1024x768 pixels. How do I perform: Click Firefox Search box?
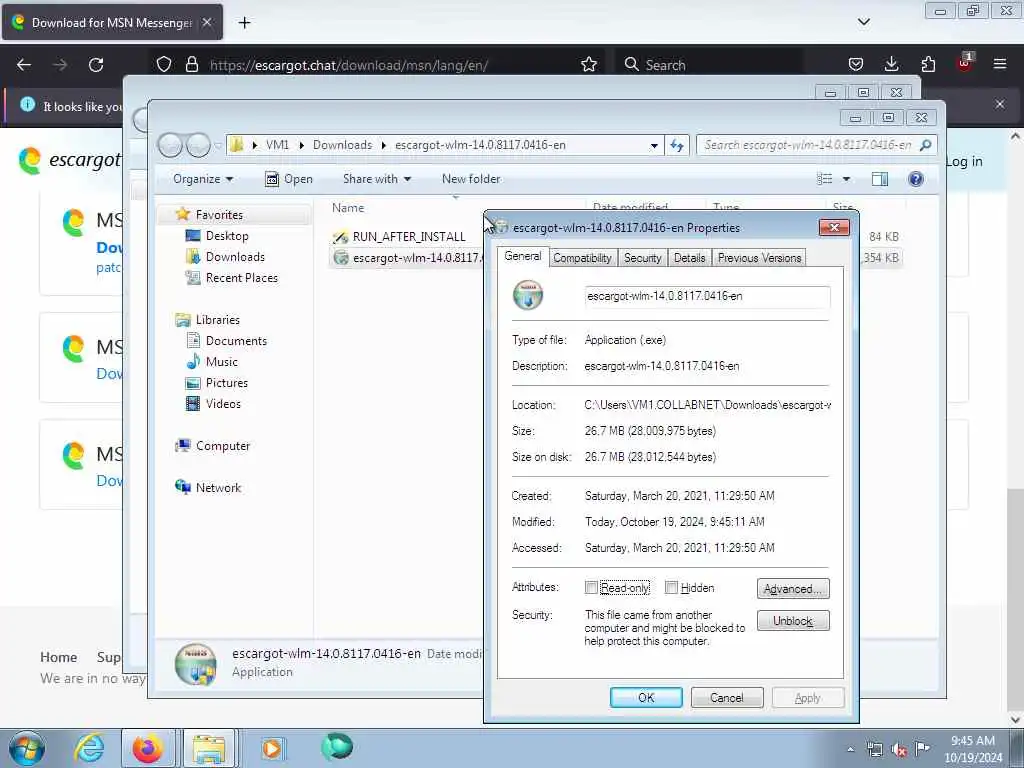tap(709, 65)
